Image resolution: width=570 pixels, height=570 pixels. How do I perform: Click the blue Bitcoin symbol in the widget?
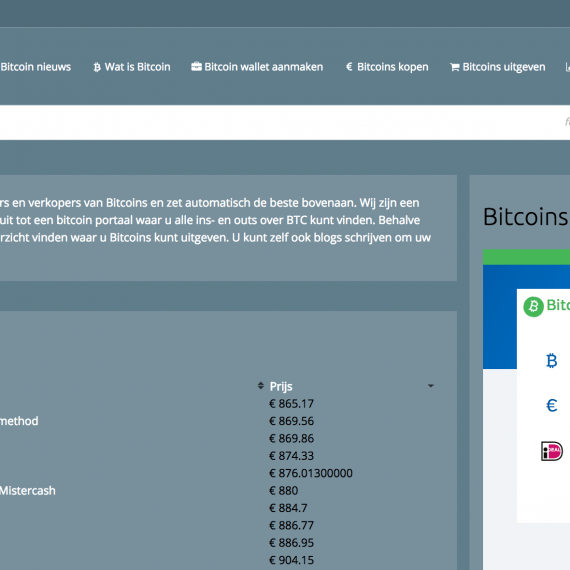[551, 361]
